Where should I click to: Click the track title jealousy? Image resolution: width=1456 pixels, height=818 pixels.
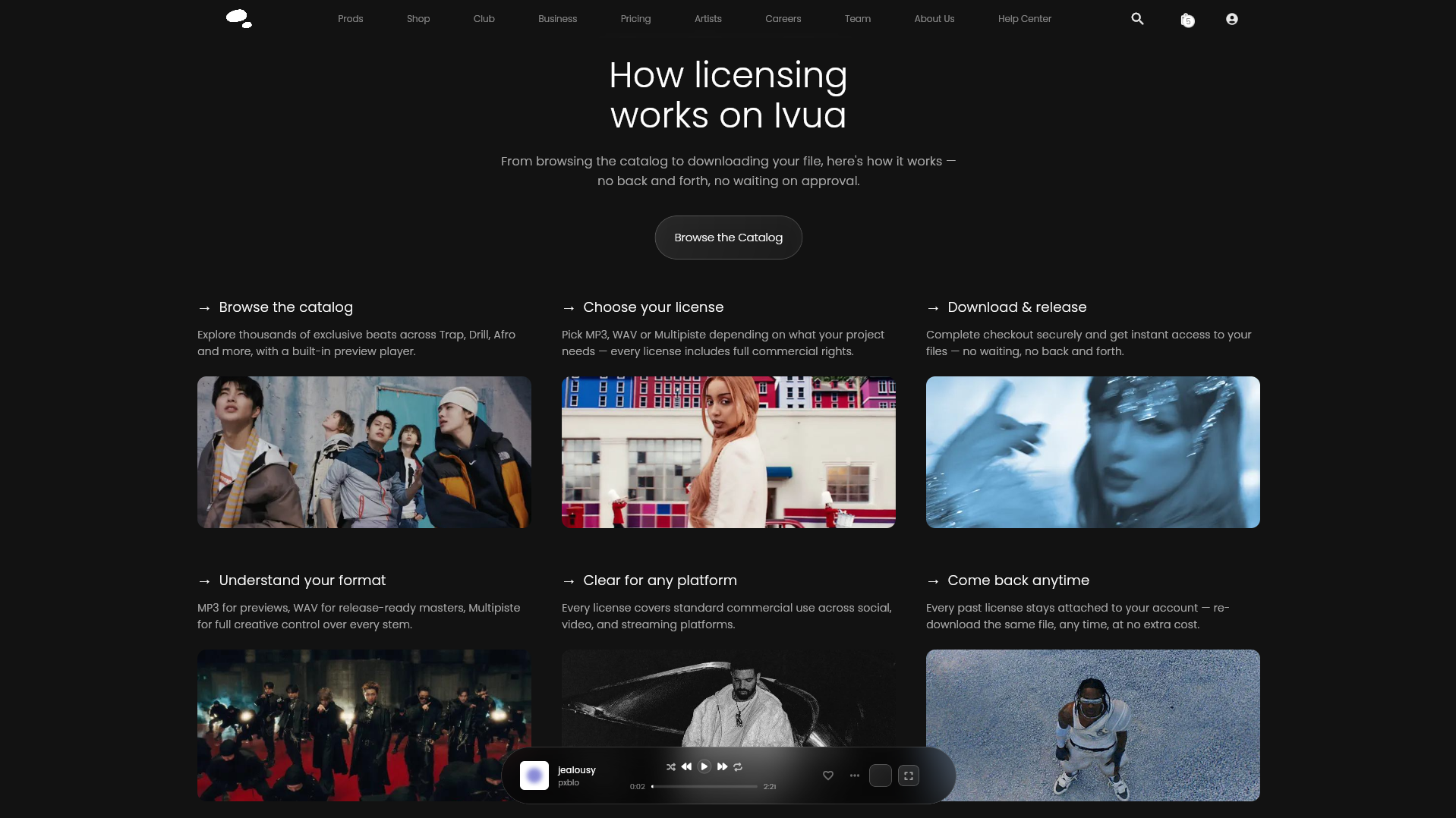(x=577, y=770)
